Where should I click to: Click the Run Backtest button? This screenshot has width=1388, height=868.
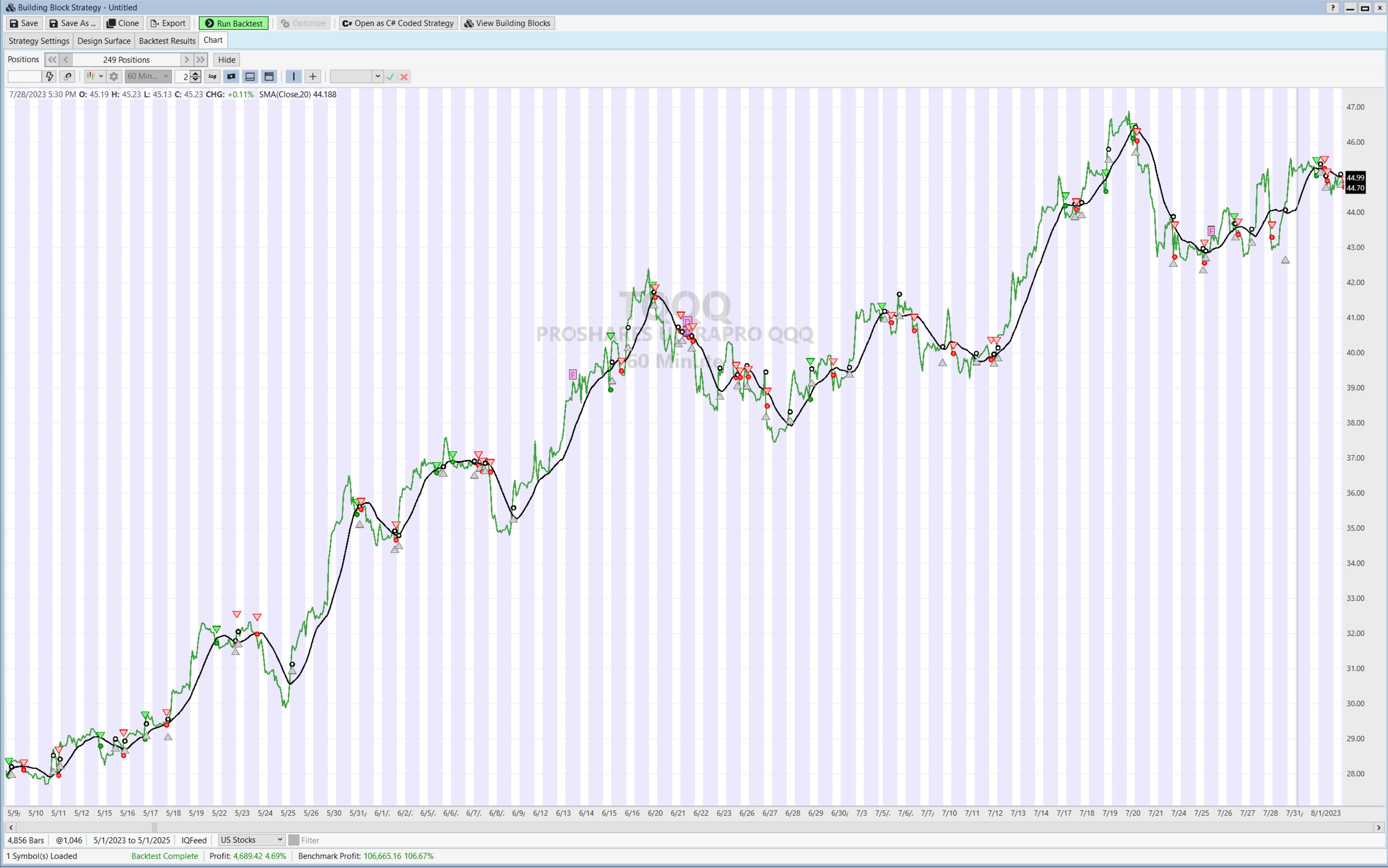[x=233, y=23]
